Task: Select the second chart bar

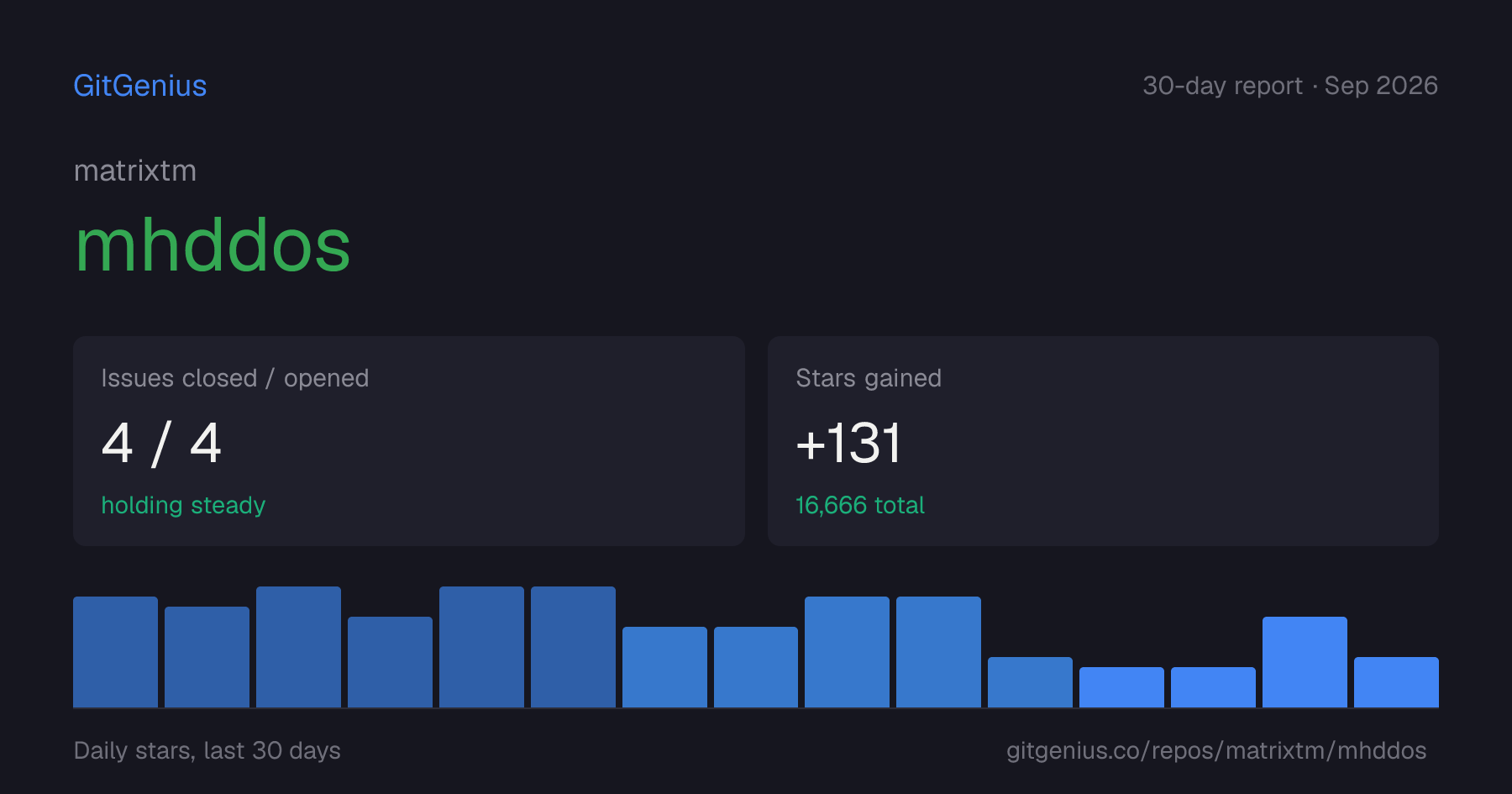Action: pos(207,657)
